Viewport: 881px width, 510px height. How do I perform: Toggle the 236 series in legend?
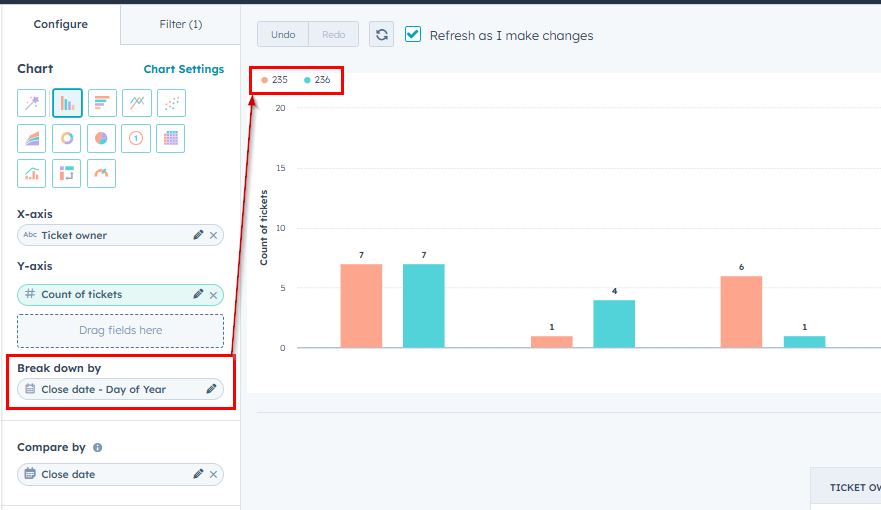[x=317, y=80]
